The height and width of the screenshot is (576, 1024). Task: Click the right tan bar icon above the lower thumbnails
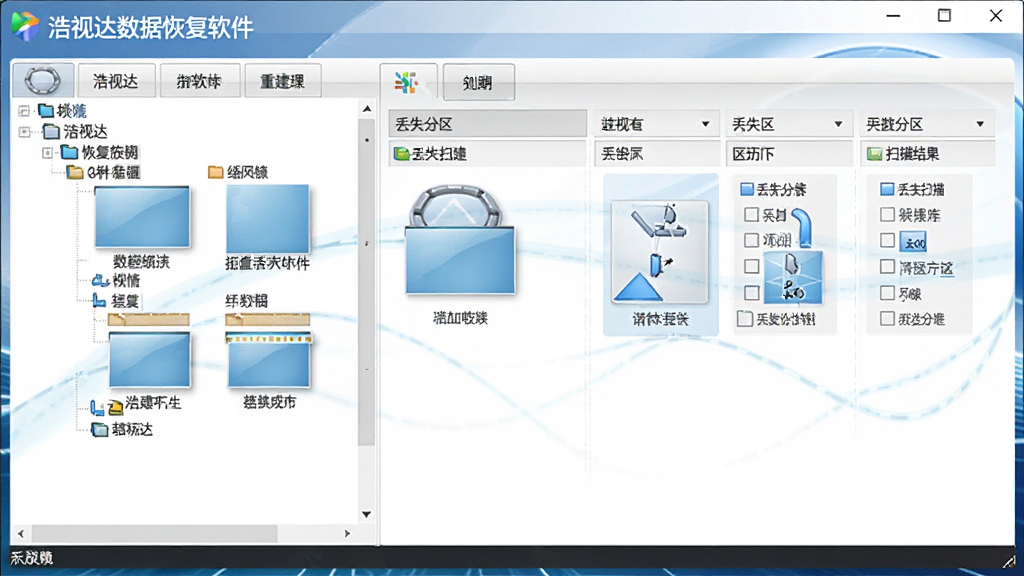[268, 319]
